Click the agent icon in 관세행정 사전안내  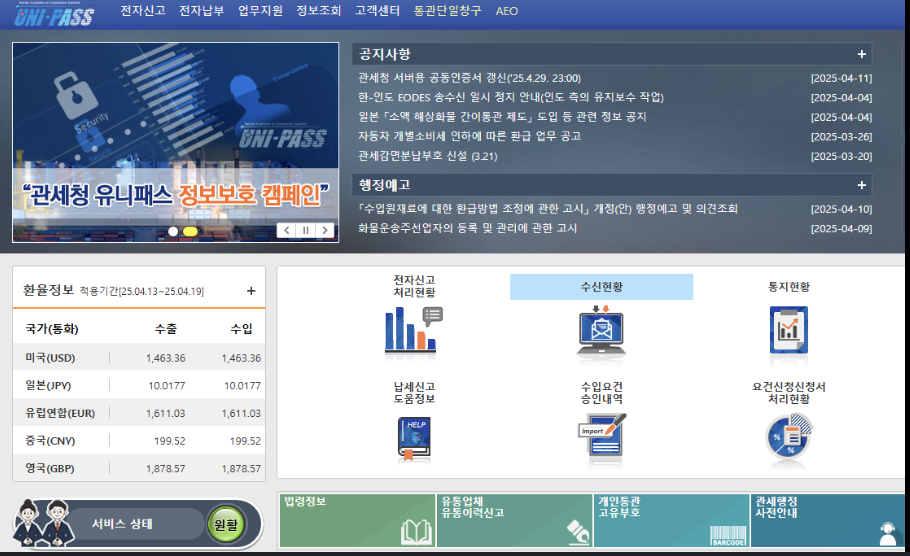tap(888, 533)
